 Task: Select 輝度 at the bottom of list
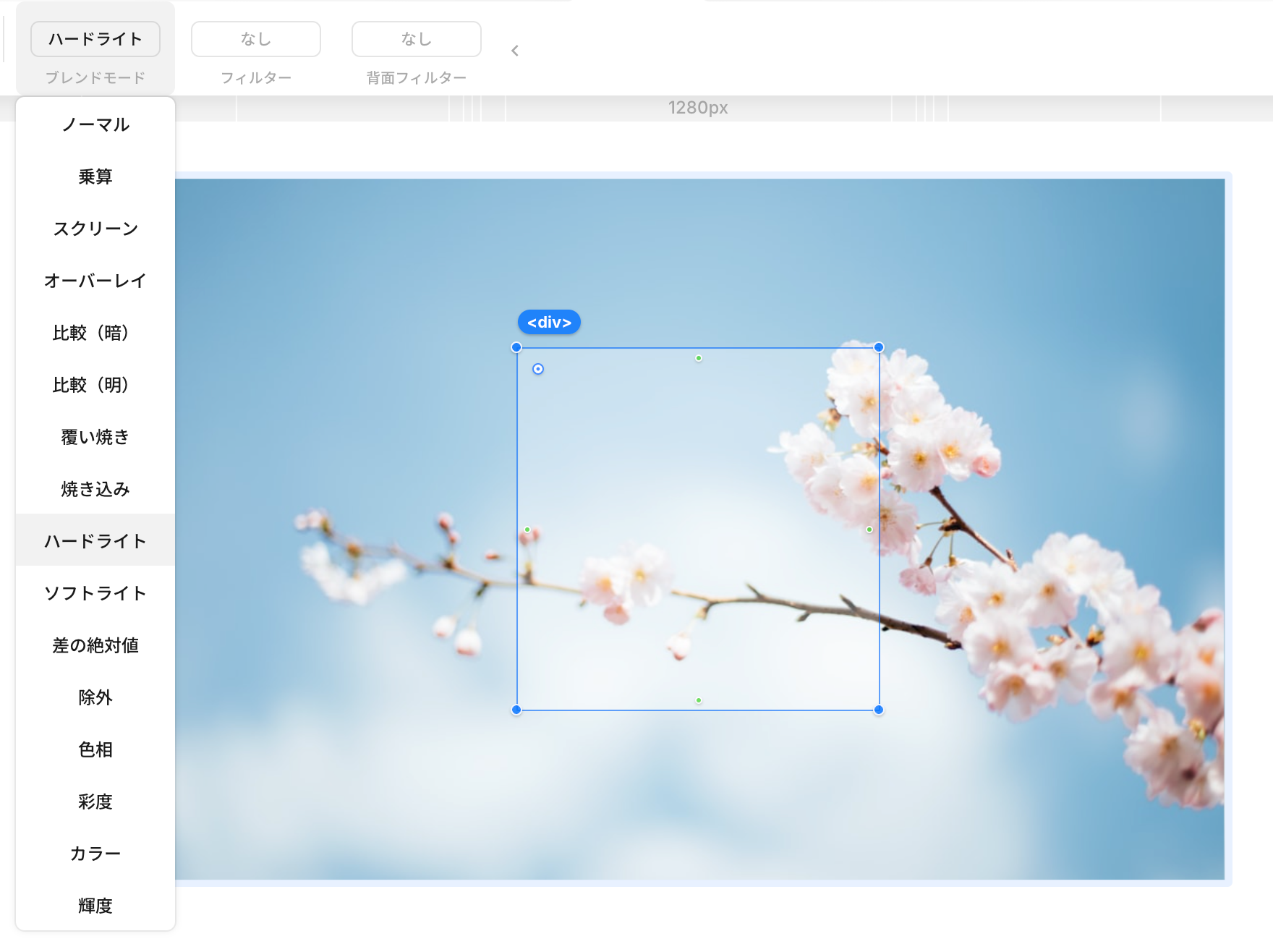(95, 906)
